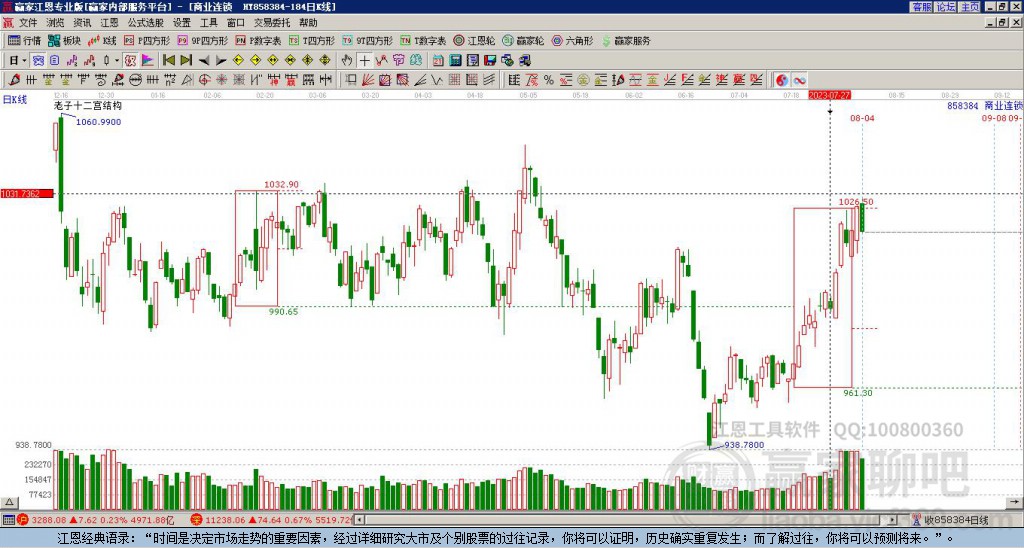
Task: Open the 资讯 menu
Action: point(82,23)
